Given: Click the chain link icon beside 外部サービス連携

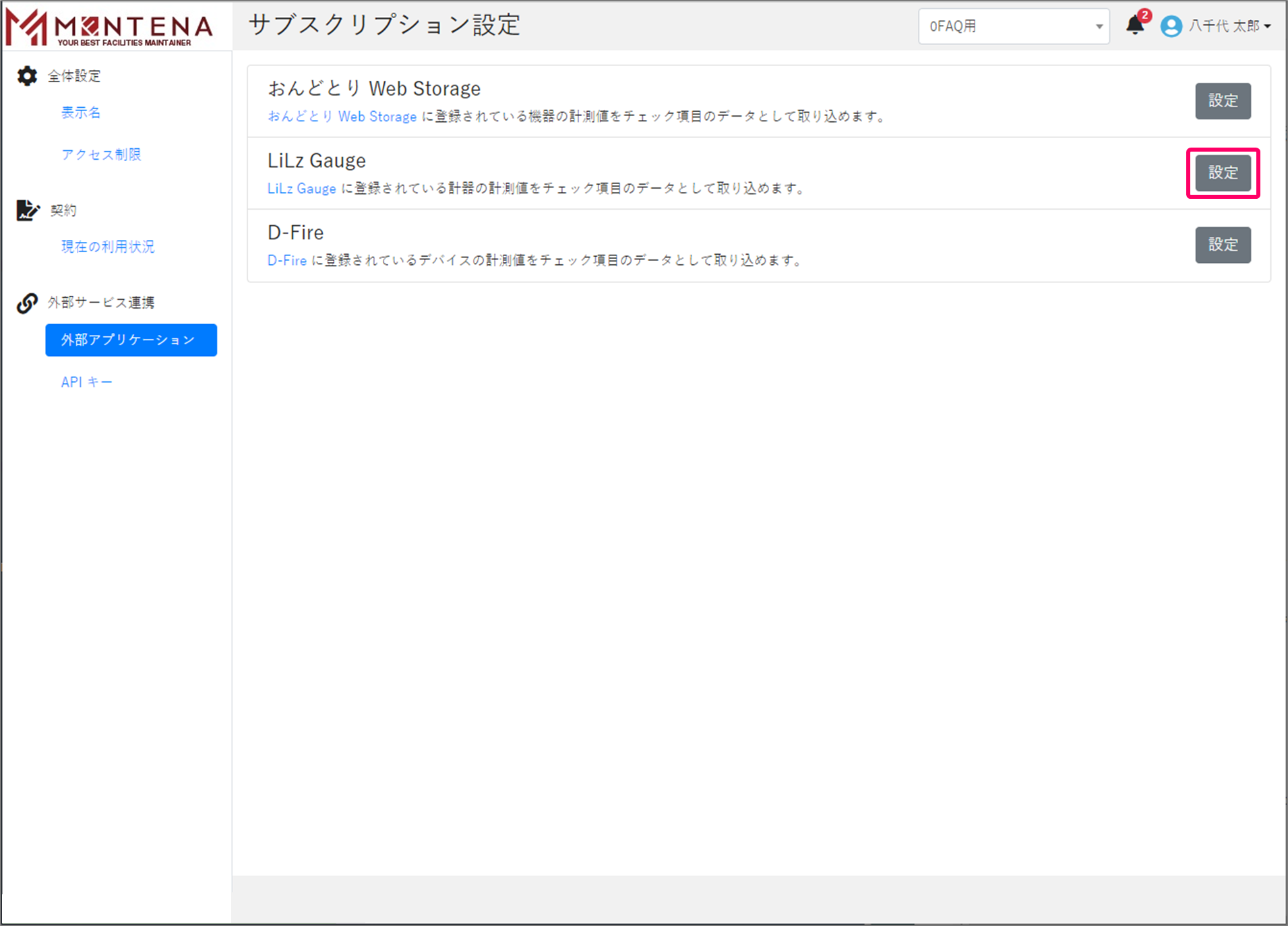Looking at the screenshot, I should tap(27, 303).
